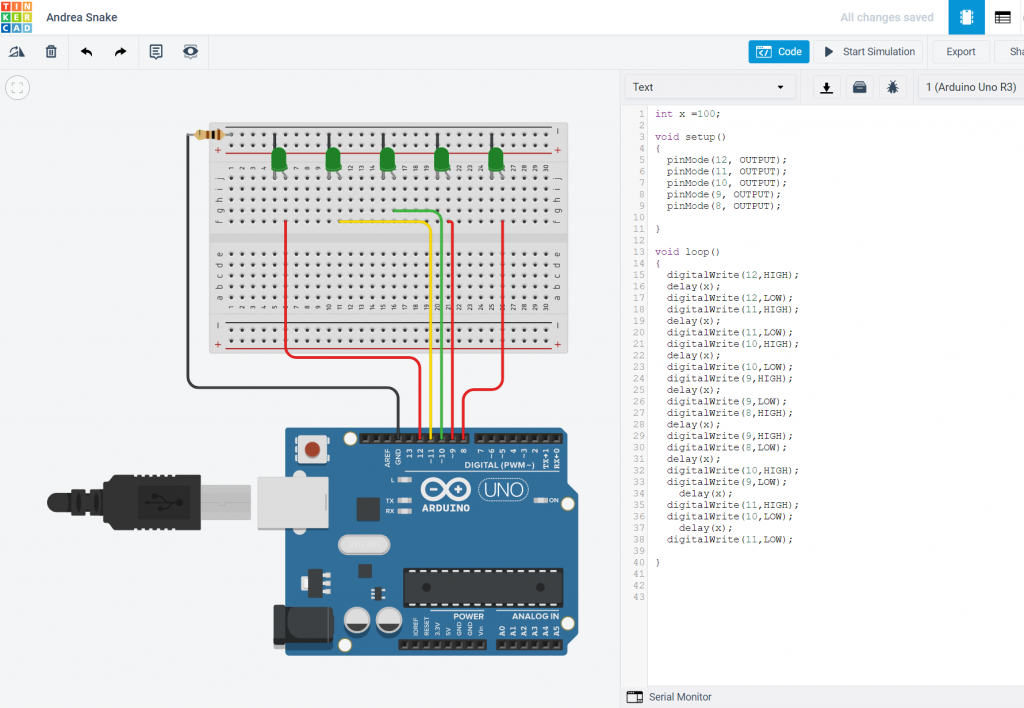The image size is (1024, 708).
Task: Click the All changes saved status
Action: pyautogui.click(x=887, y=18)
